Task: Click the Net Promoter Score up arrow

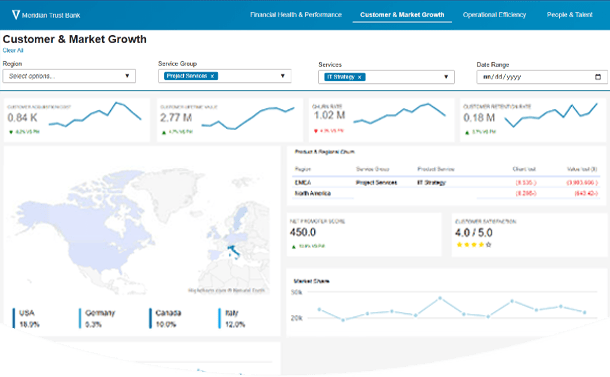Action: point(294,246)
